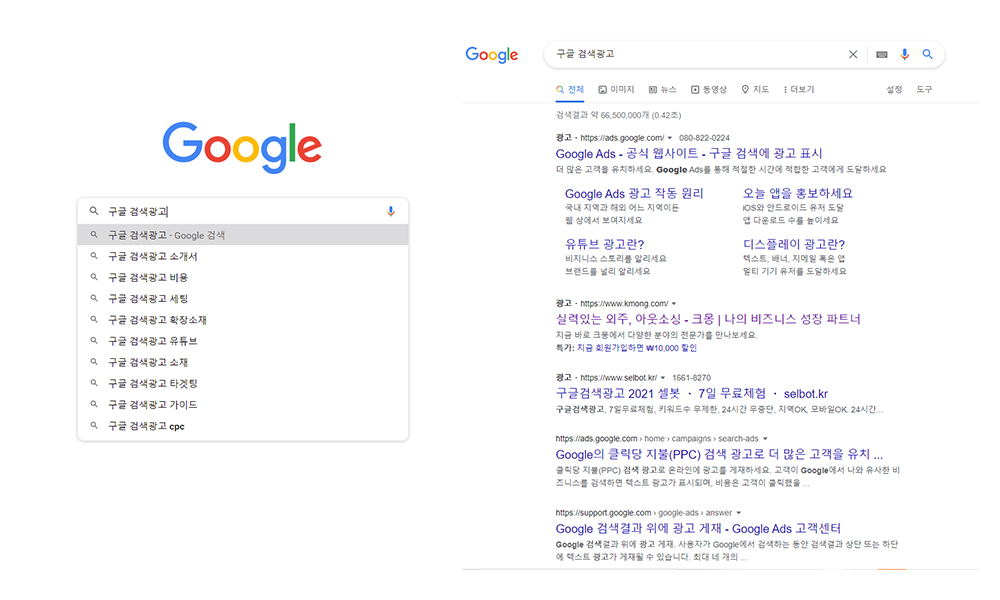Select suggestion '구글 검색광고 세팅'
Image resolution: width=1000 pixels, height=600 pixels.
(243, 298)
